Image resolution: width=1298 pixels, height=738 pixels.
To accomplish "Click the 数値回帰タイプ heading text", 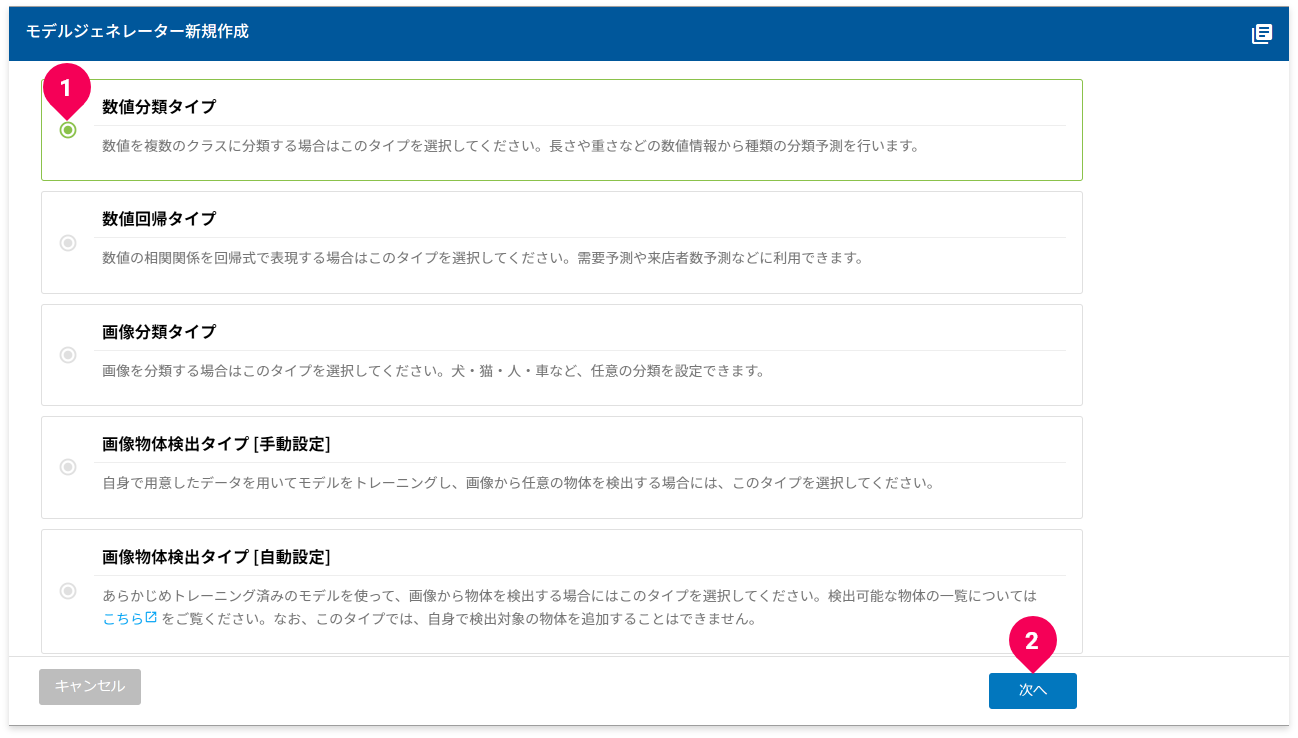I will click(x=159, y=218).
